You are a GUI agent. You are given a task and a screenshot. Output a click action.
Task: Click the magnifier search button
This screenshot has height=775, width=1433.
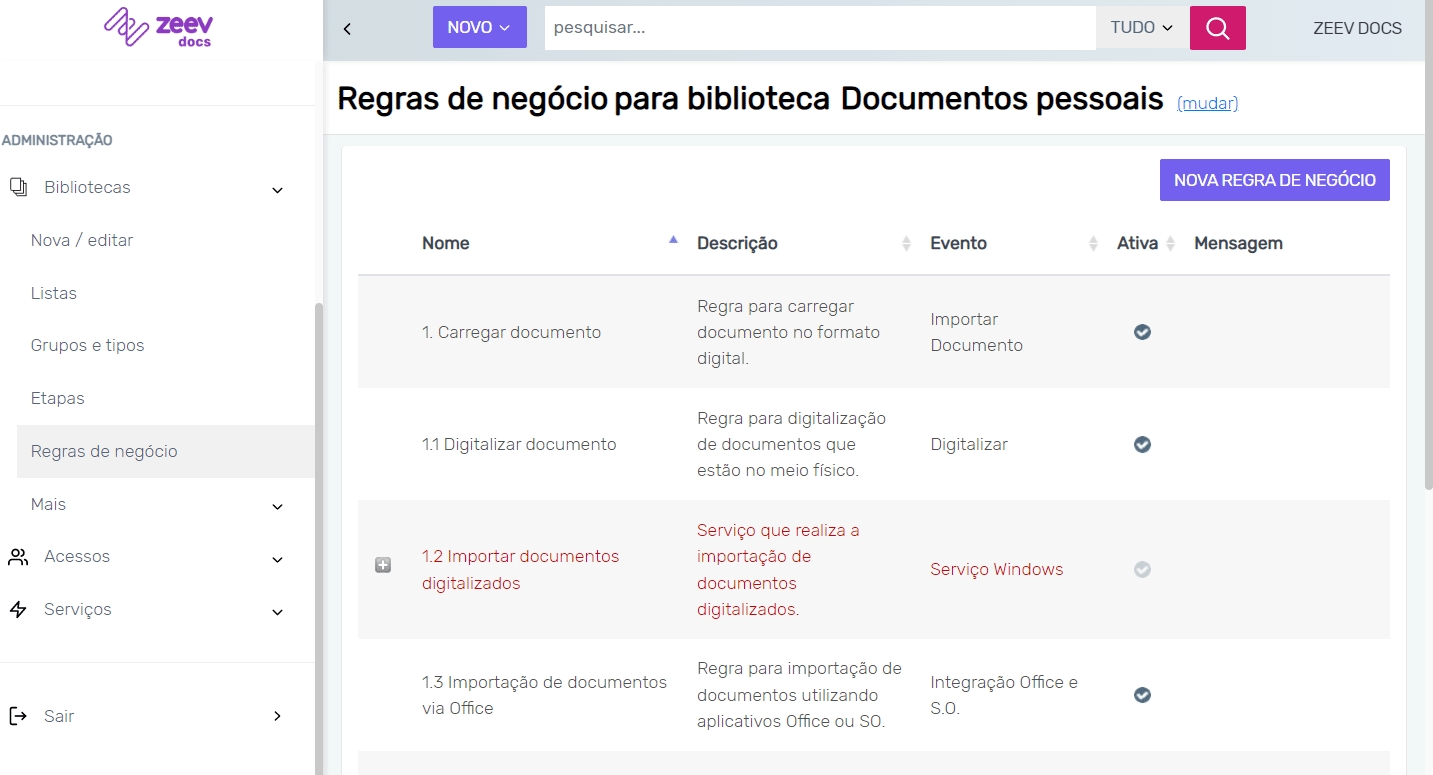coord(1217,28)
